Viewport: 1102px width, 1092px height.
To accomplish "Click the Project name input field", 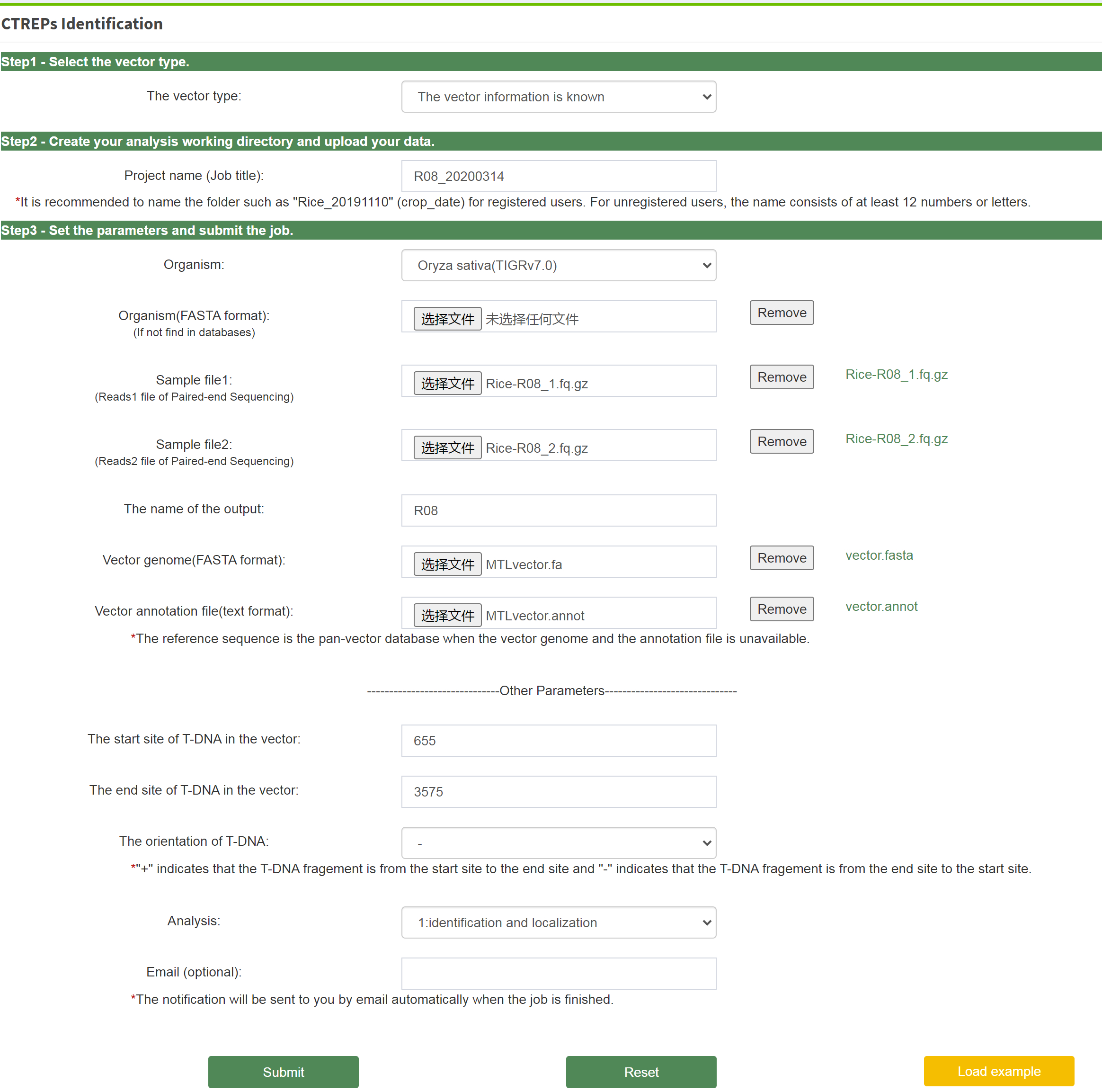I will pos(559,176).
